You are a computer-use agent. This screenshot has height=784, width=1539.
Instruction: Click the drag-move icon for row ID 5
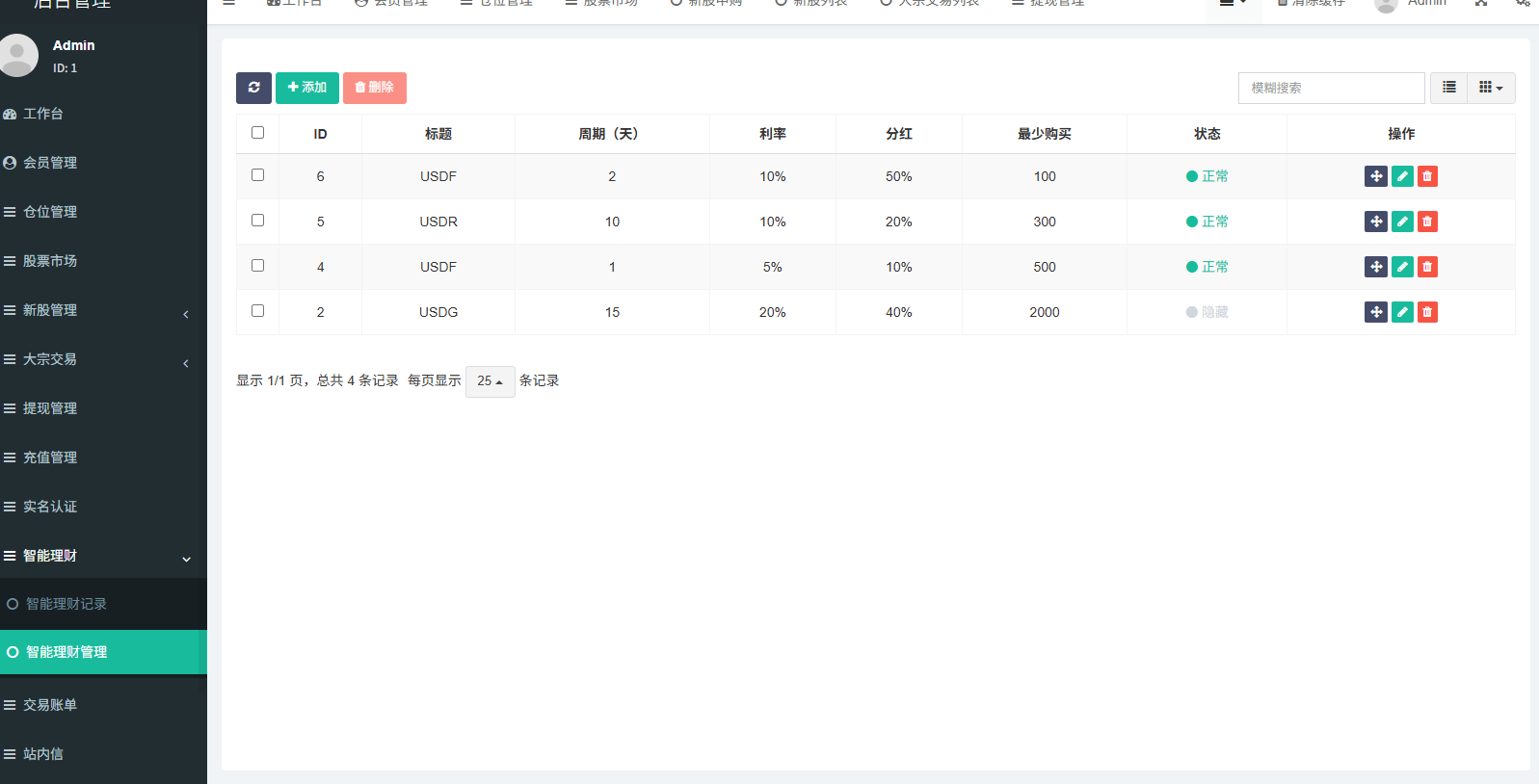point(1376,222)
